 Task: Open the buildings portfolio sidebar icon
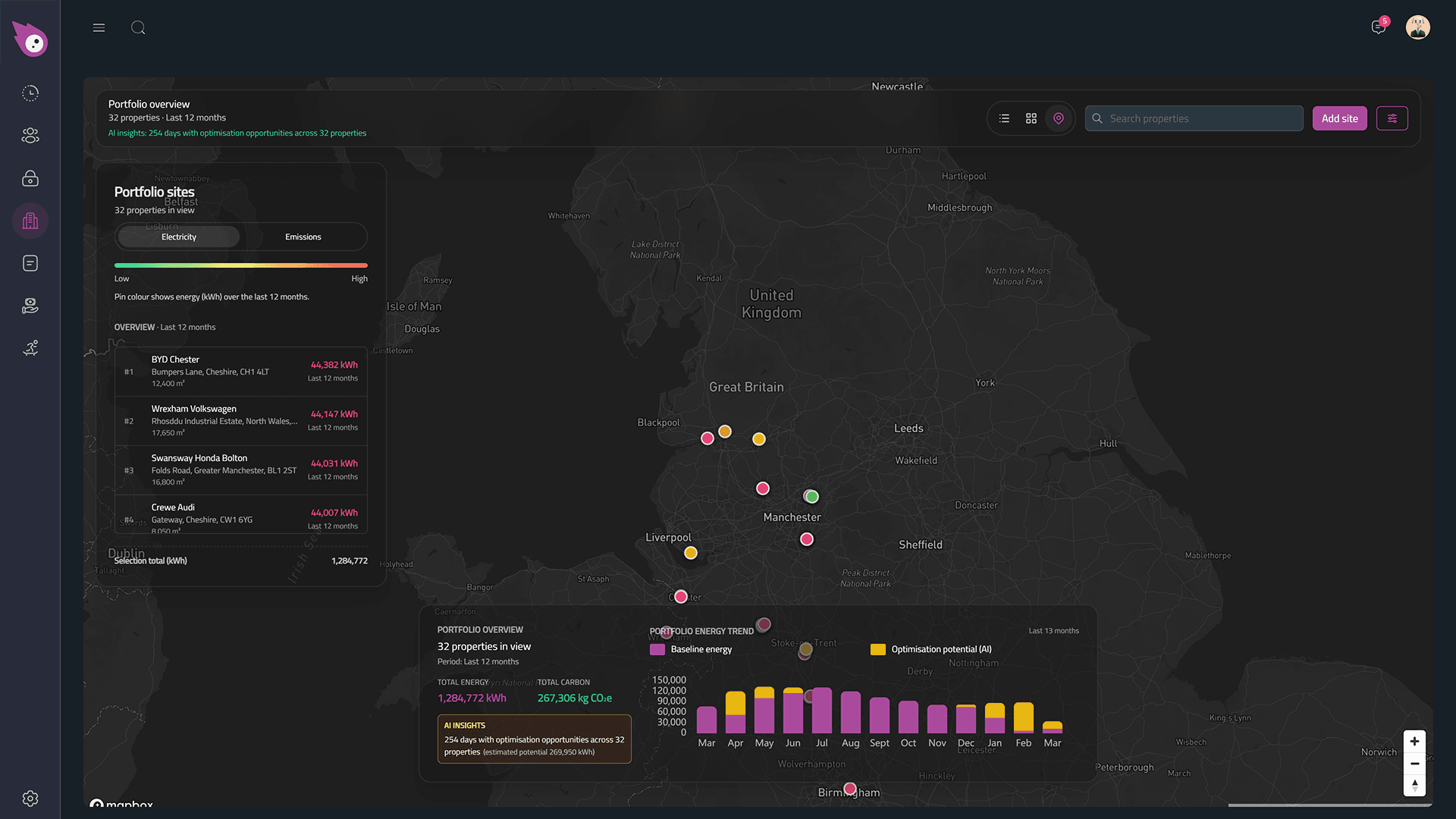tap(30, 221)
